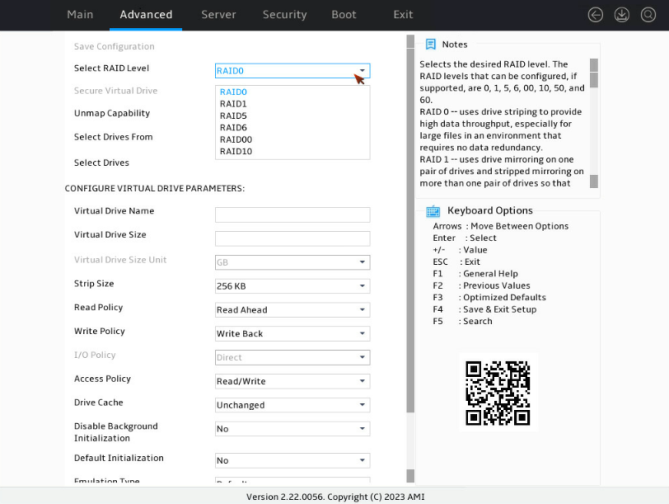Viewport: 669px width, 504px height.
Task: Open the I/O Policy dropdown
Action: [x=292, y=358]
